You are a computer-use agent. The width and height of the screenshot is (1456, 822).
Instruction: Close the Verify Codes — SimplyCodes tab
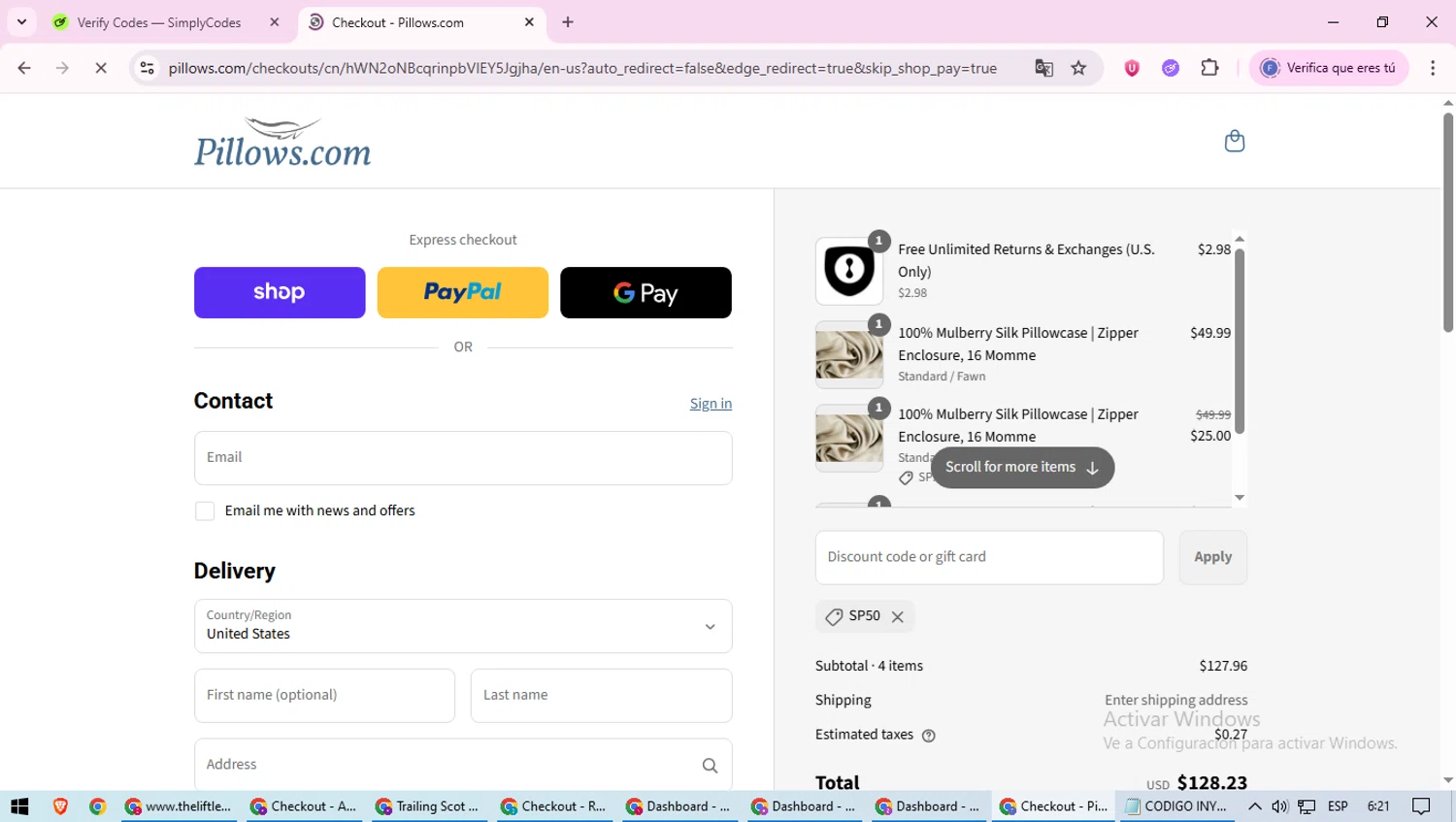pyautogui.click(x=275, y=22)
